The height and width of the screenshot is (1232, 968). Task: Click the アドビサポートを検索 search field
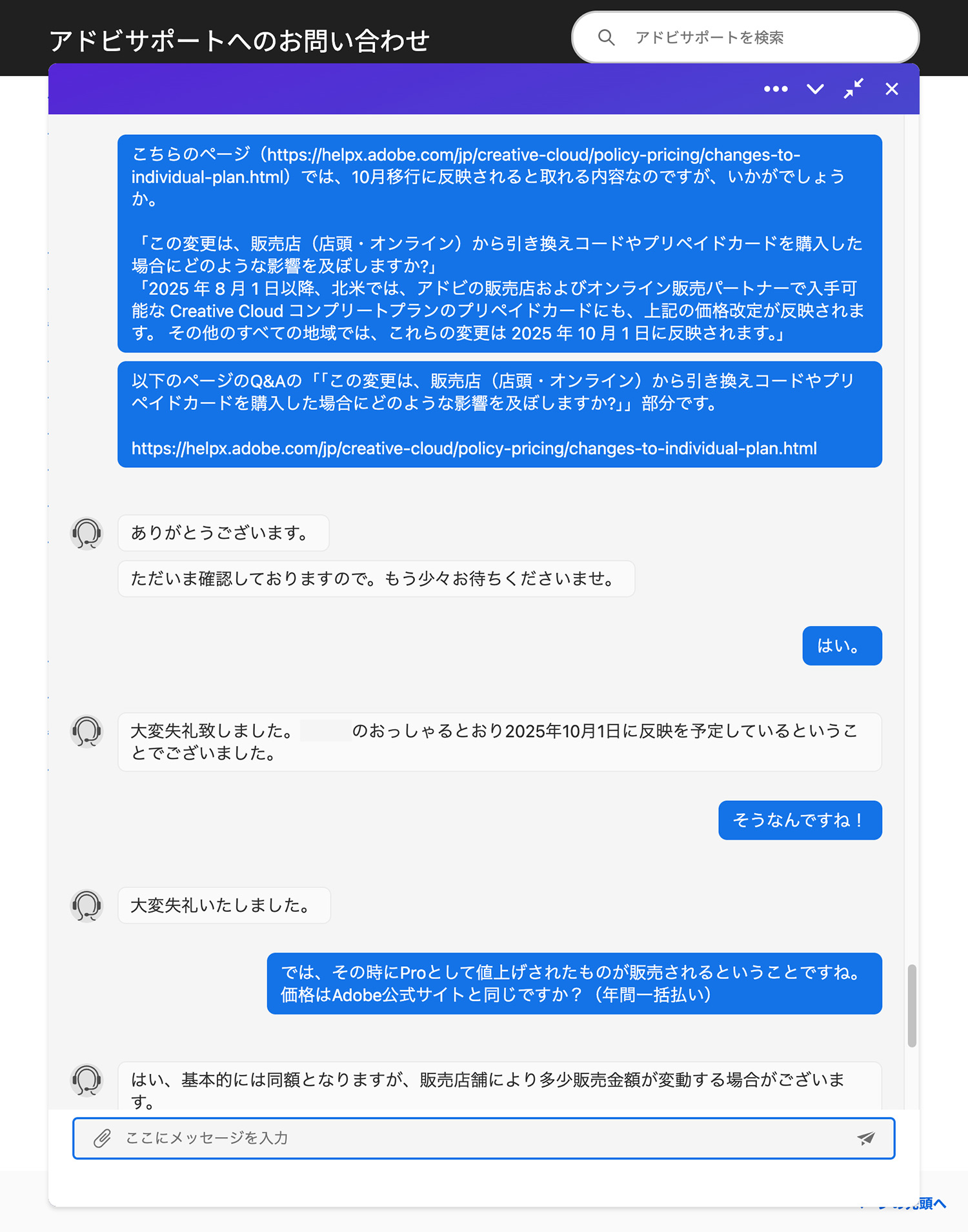(x=745, y=37)
